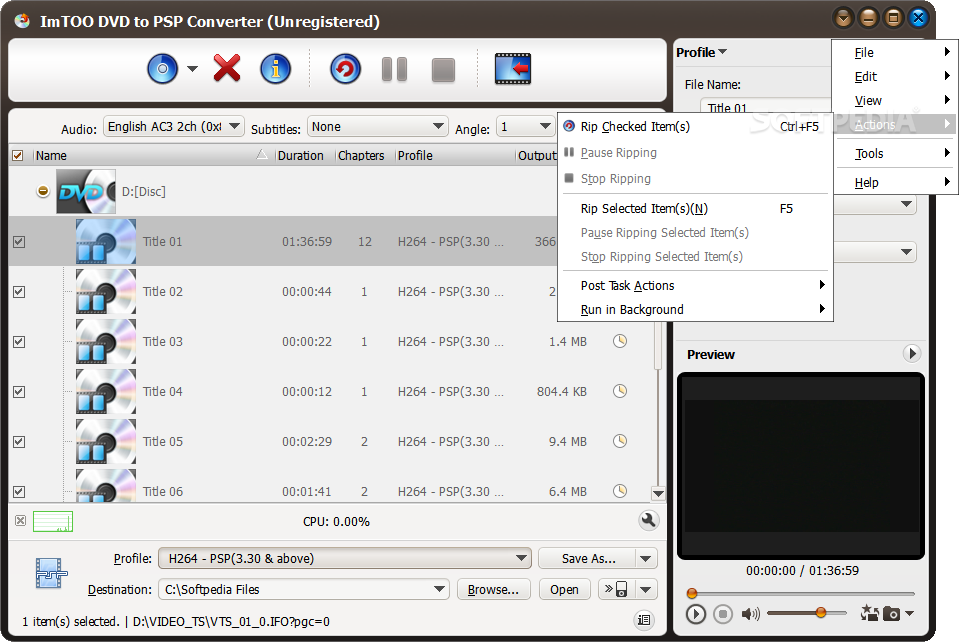Click the red X remove button
Viewport: 959px width, 642px height.
227,68
